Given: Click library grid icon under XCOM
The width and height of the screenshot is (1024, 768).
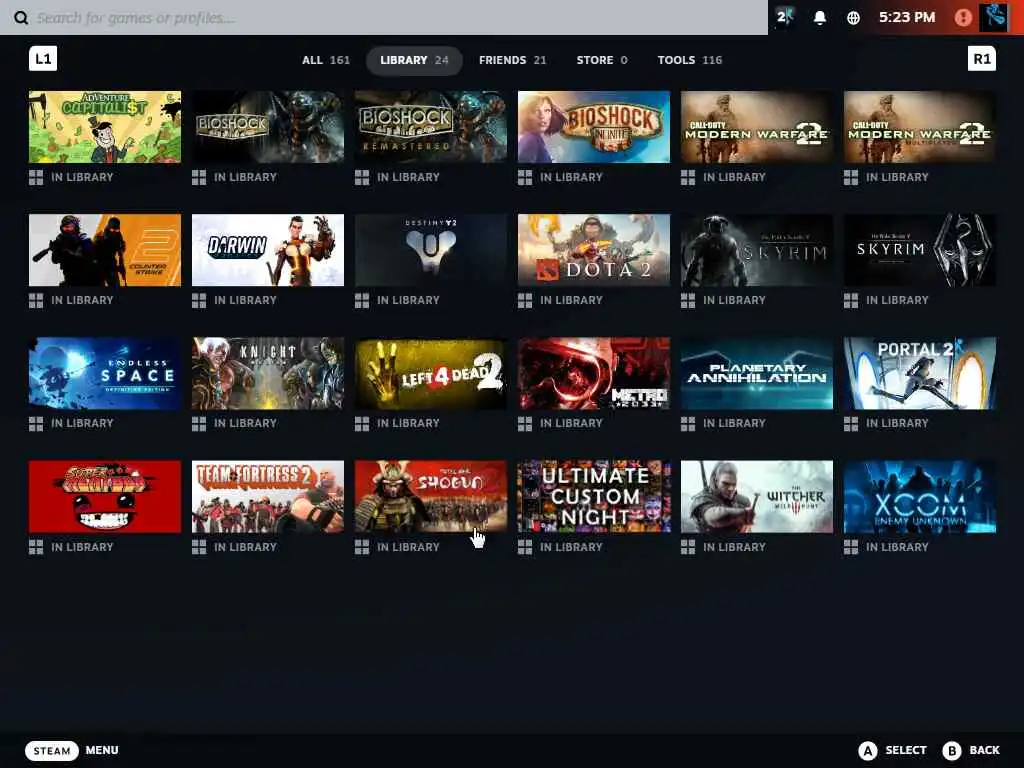Looking at the screenshot, I should point(851,547).
